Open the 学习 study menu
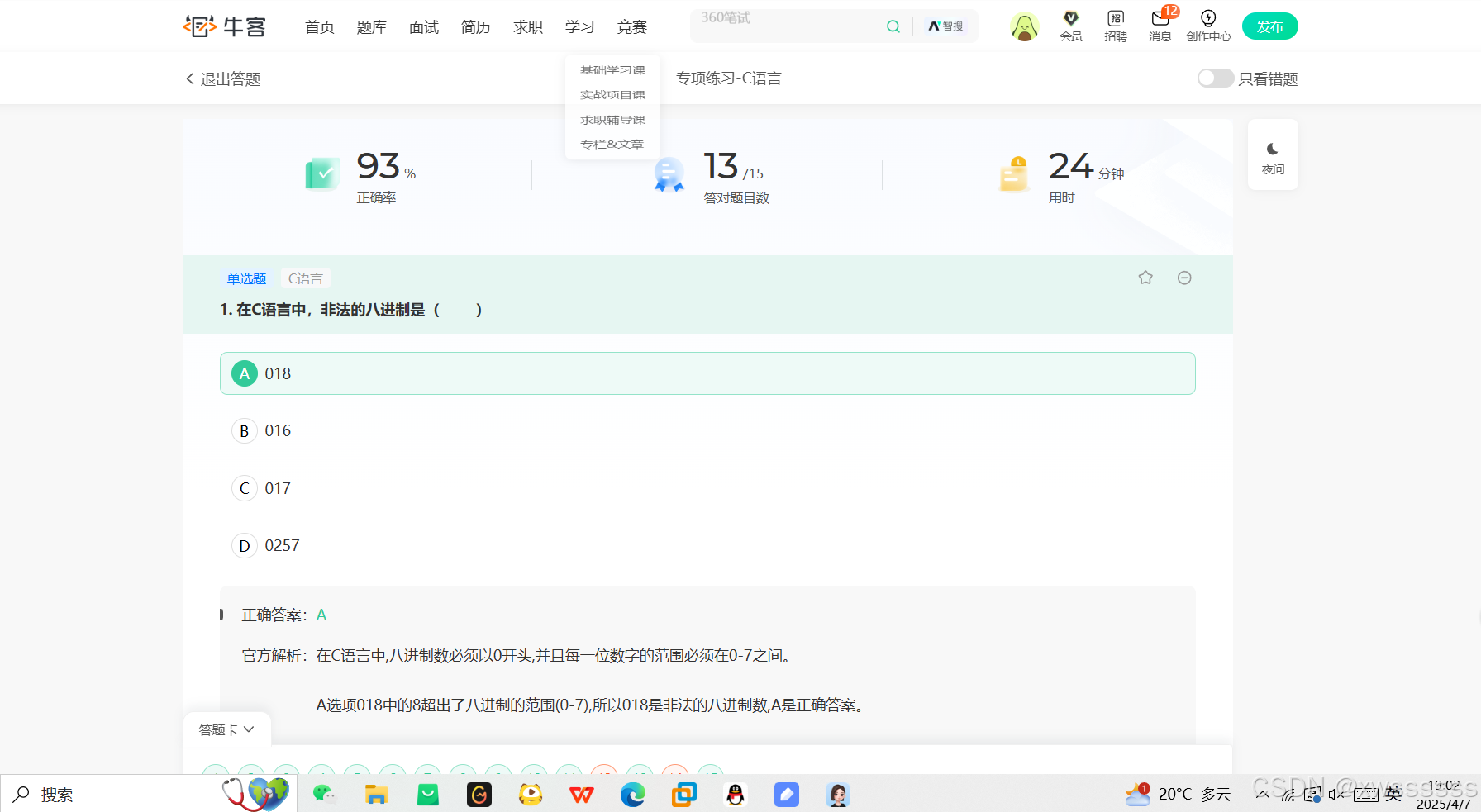 pos(580,27)
